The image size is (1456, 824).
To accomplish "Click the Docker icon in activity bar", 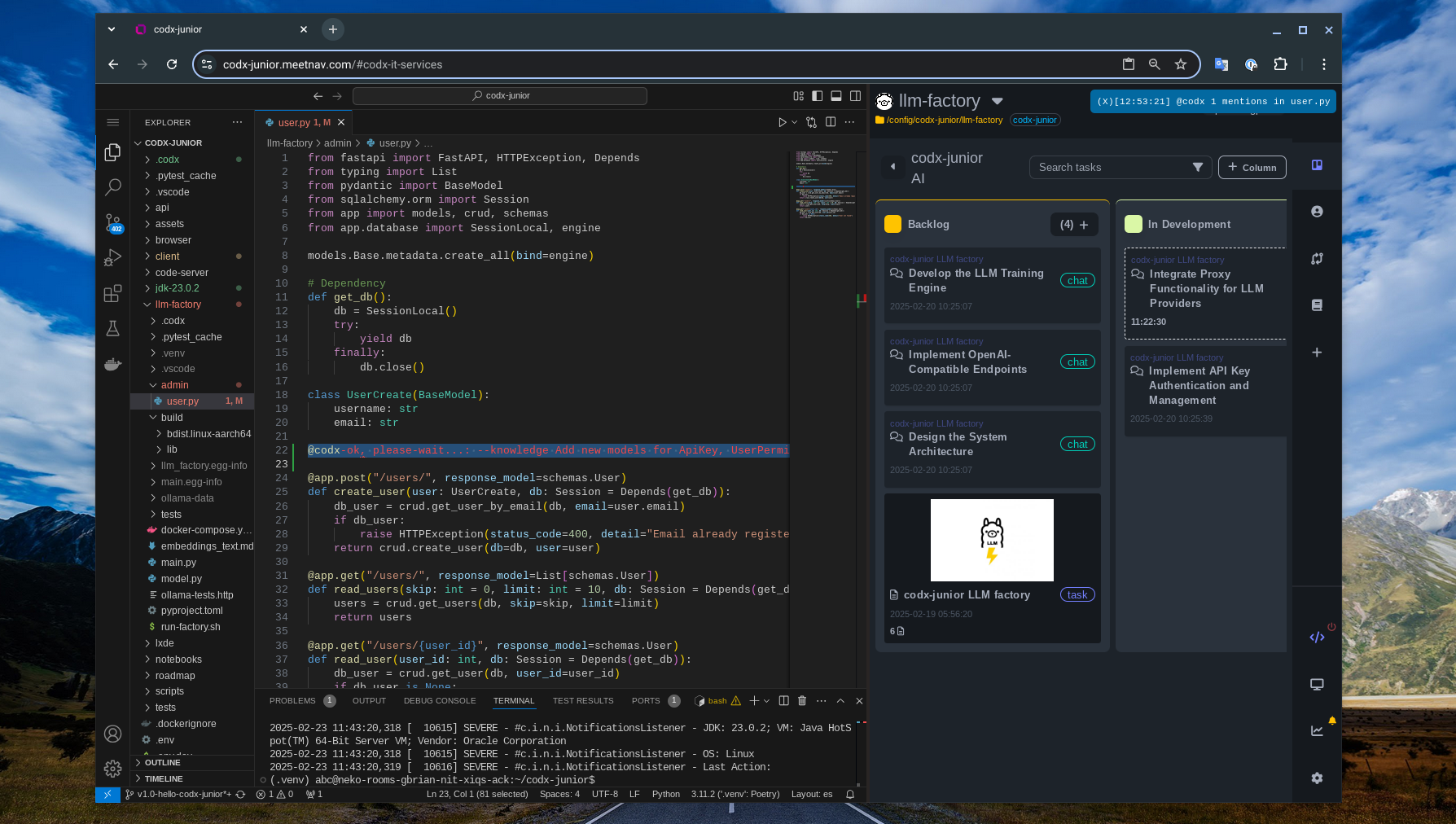I will (113, 364).
